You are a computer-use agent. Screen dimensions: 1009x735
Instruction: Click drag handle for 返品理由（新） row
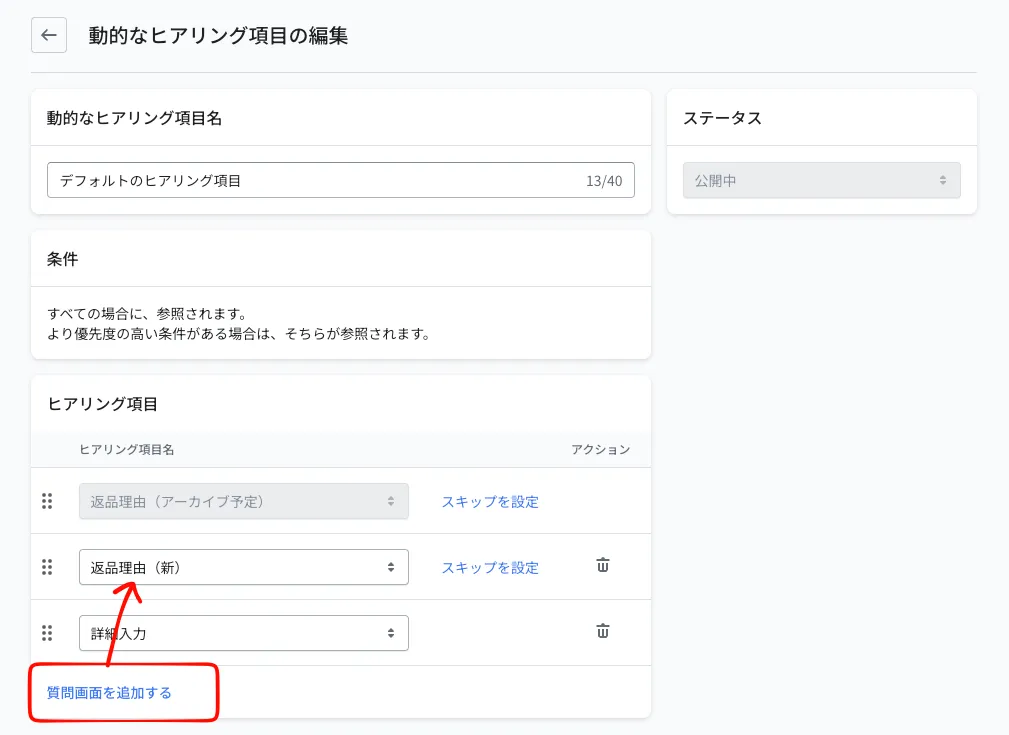47,567
